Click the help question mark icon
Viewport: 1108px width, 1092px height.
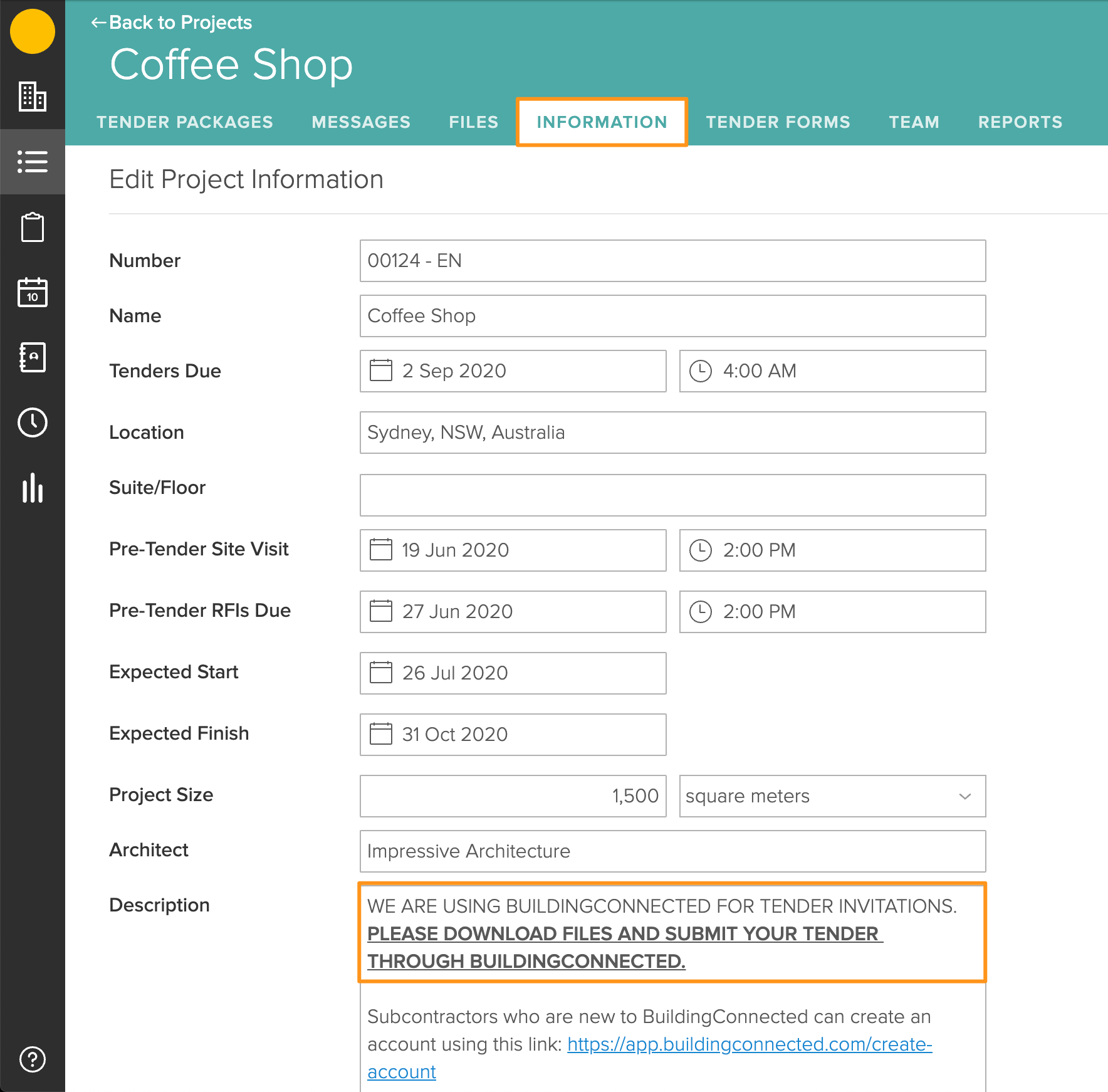pyautogui.click(x=33, y=1059)
